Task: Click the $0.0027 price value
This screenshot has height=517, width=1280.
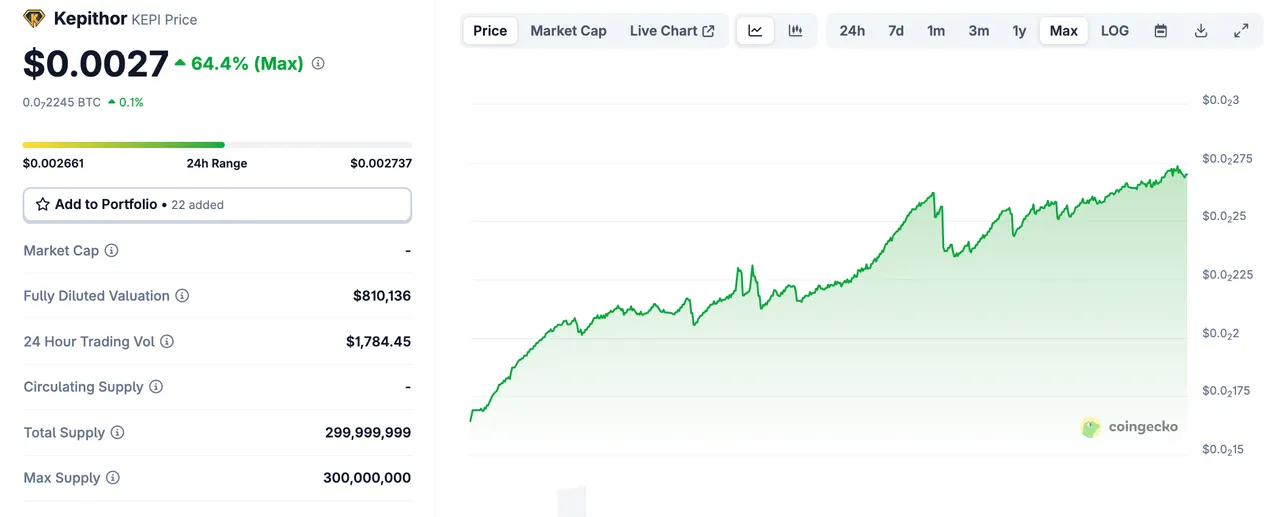Action: click(96, 64)
